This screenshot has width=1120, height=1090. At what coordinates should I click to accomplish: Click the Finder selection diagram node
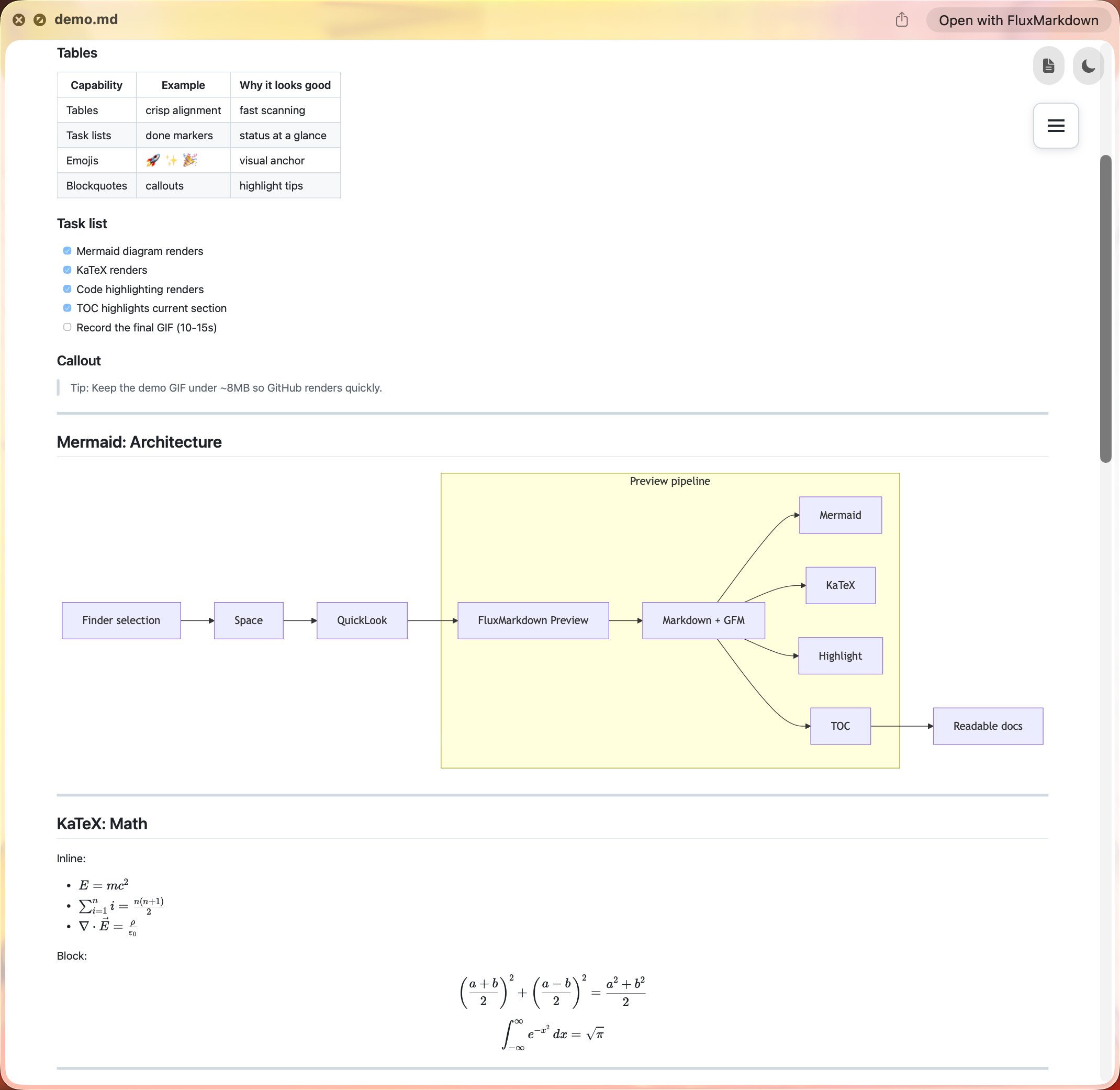tap(121, 620)
